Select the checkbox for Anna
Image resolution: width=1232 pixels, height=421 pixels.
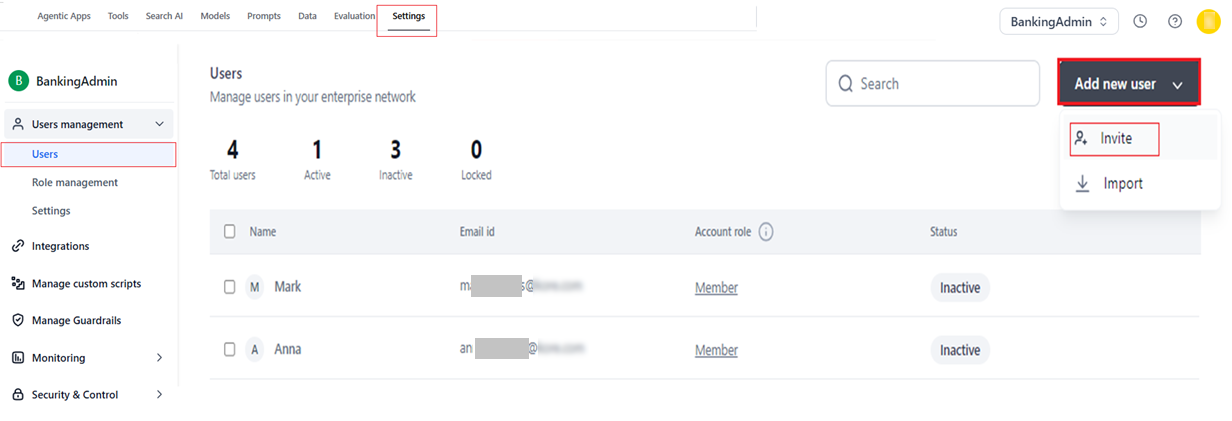tap(230, 349)
